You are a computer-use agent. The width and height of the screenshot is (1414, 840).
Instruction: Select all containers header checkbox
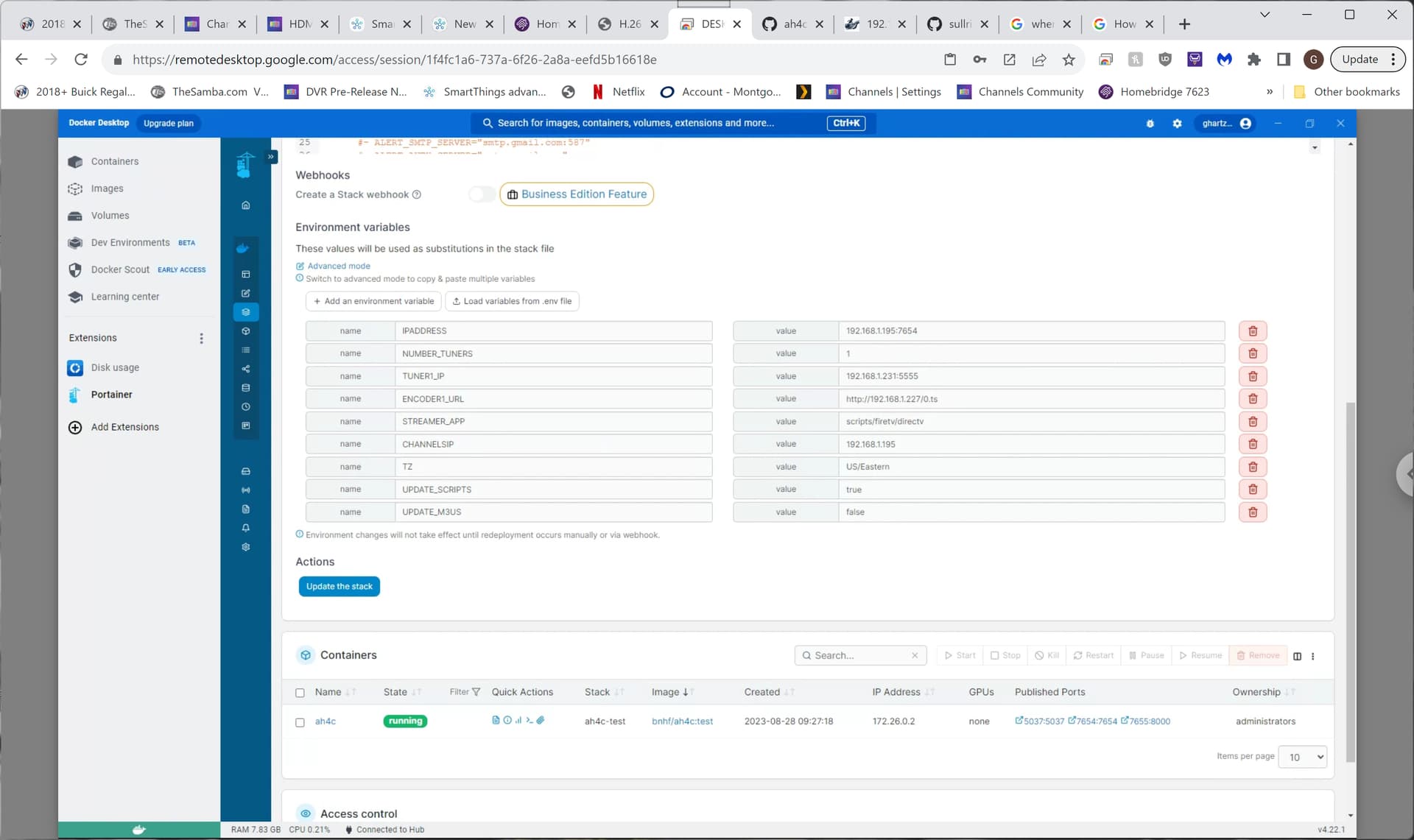[300, 693]
